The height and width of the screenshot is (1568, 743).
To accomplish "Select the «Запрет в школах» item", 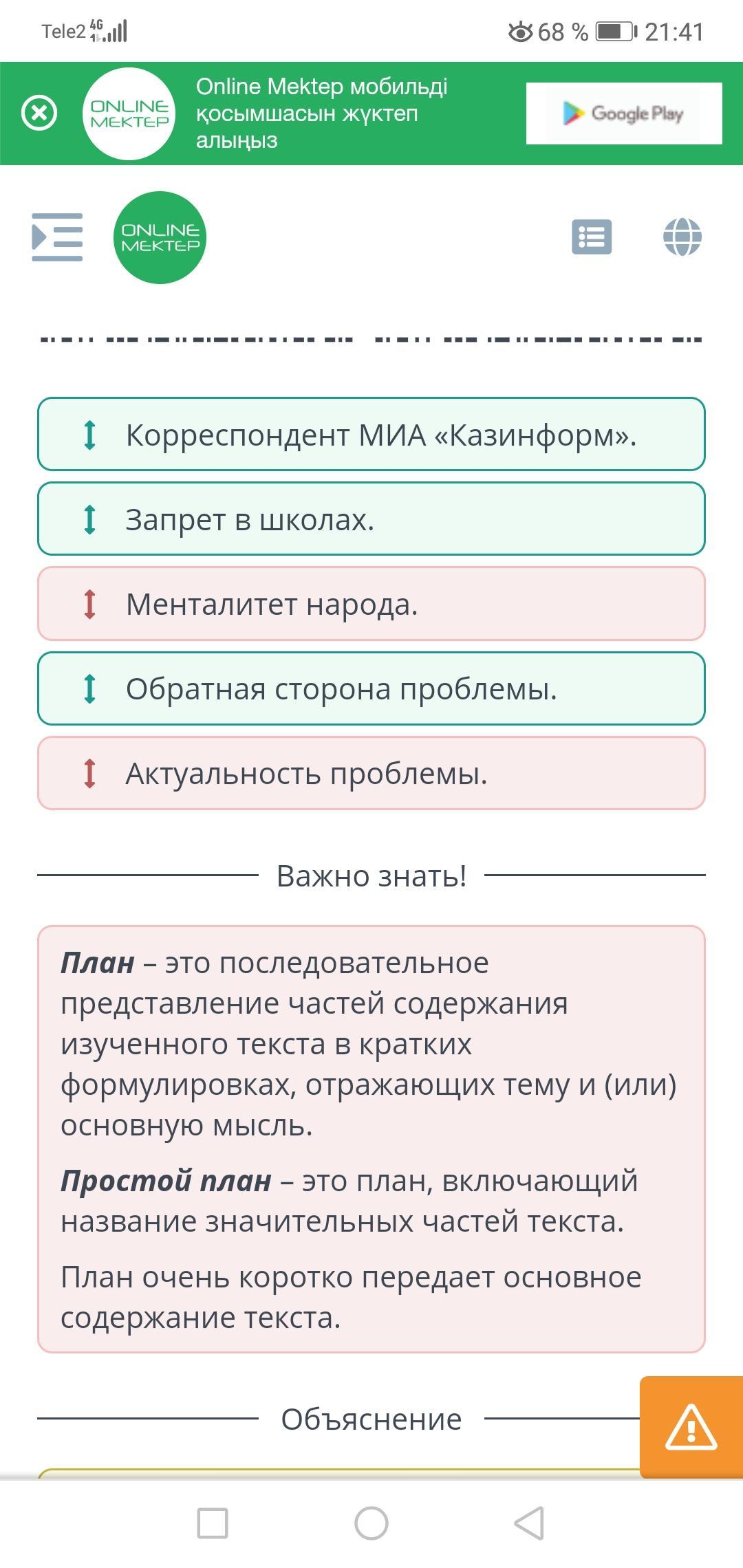I will point(371,519).
